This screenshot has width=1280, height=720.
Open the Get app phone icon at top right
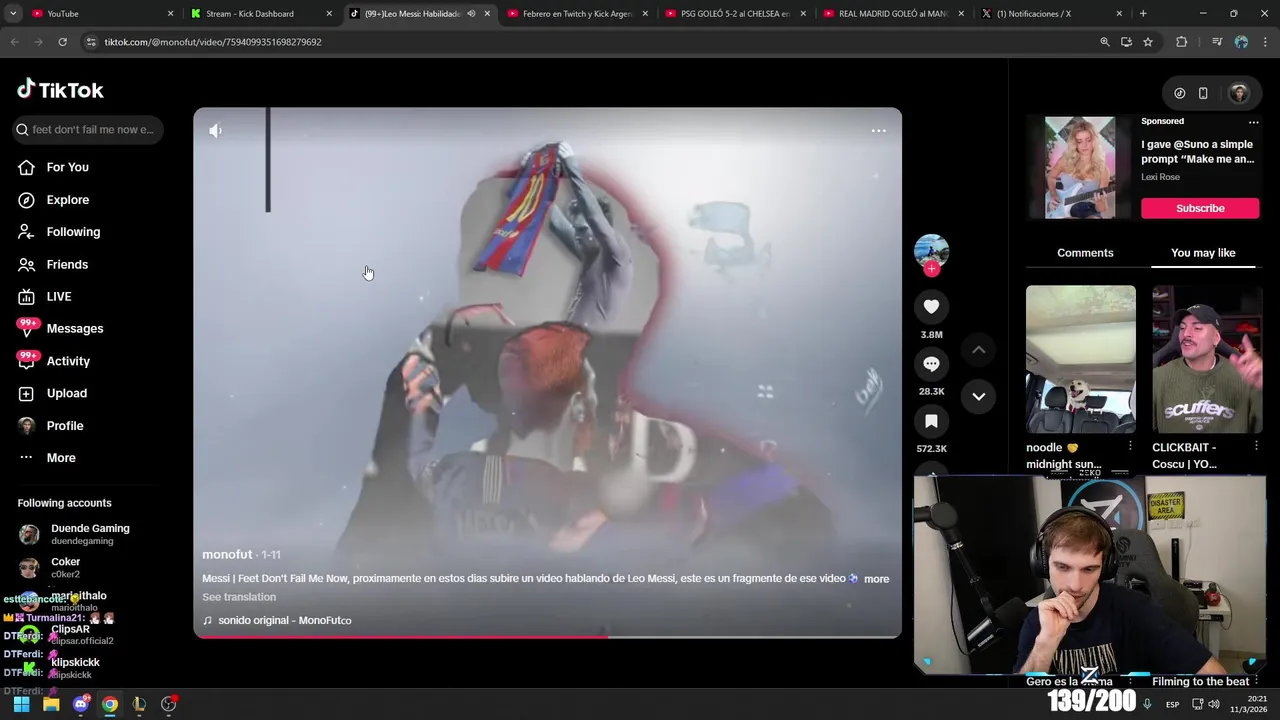point(1203,93)
